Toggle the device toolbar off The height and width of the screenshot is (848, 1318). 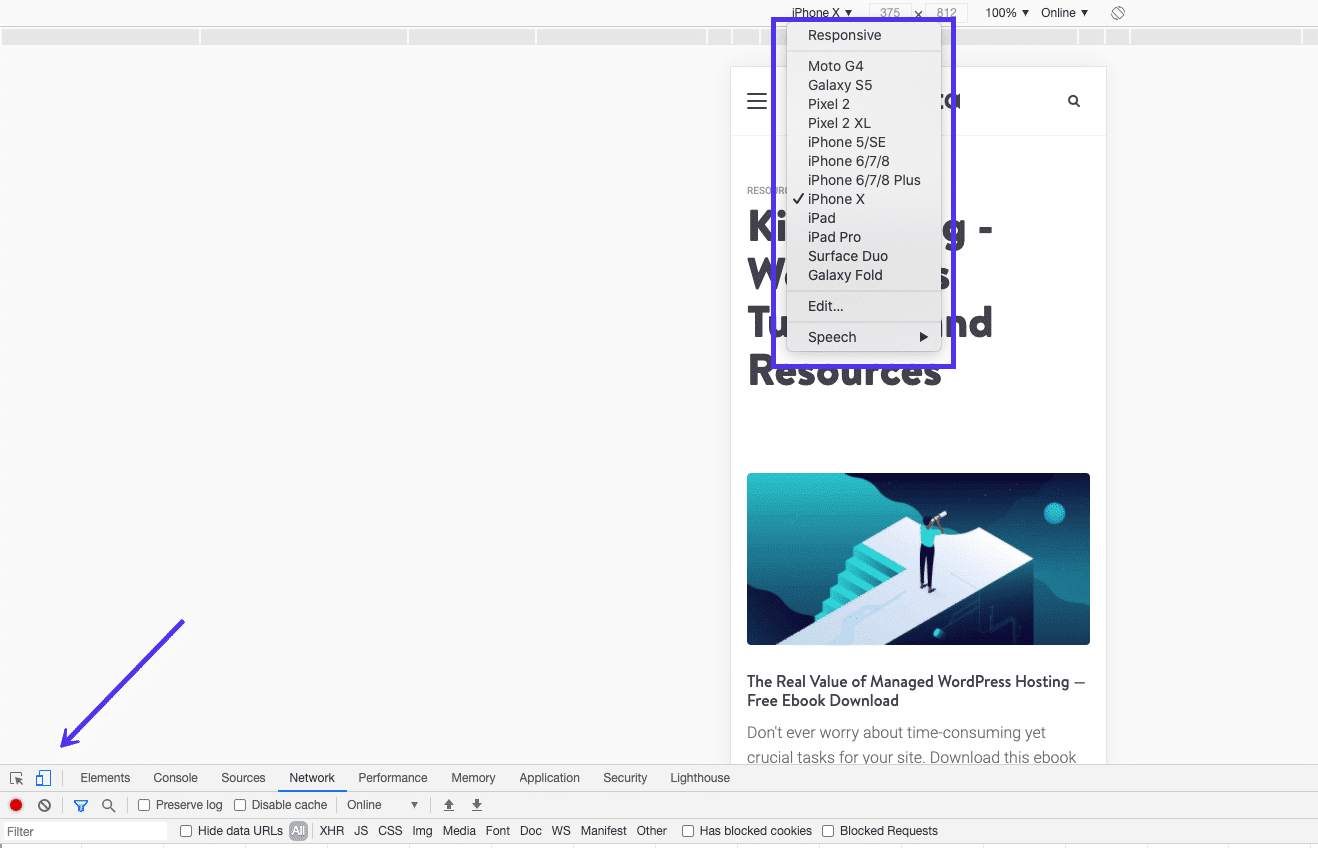pyautogui.click(x=42, y=777)
